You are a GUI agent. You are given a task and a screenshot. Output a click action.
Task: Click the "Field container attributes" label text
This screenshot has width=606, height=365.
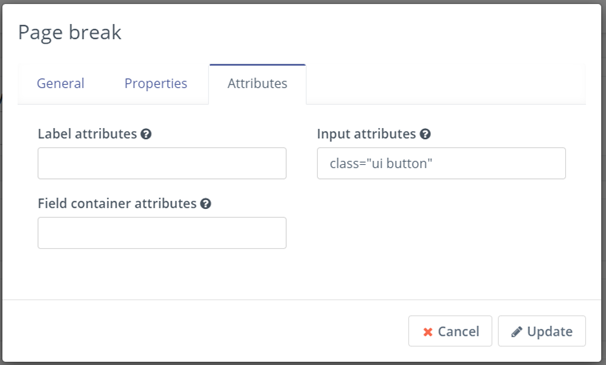coord(117,203)
